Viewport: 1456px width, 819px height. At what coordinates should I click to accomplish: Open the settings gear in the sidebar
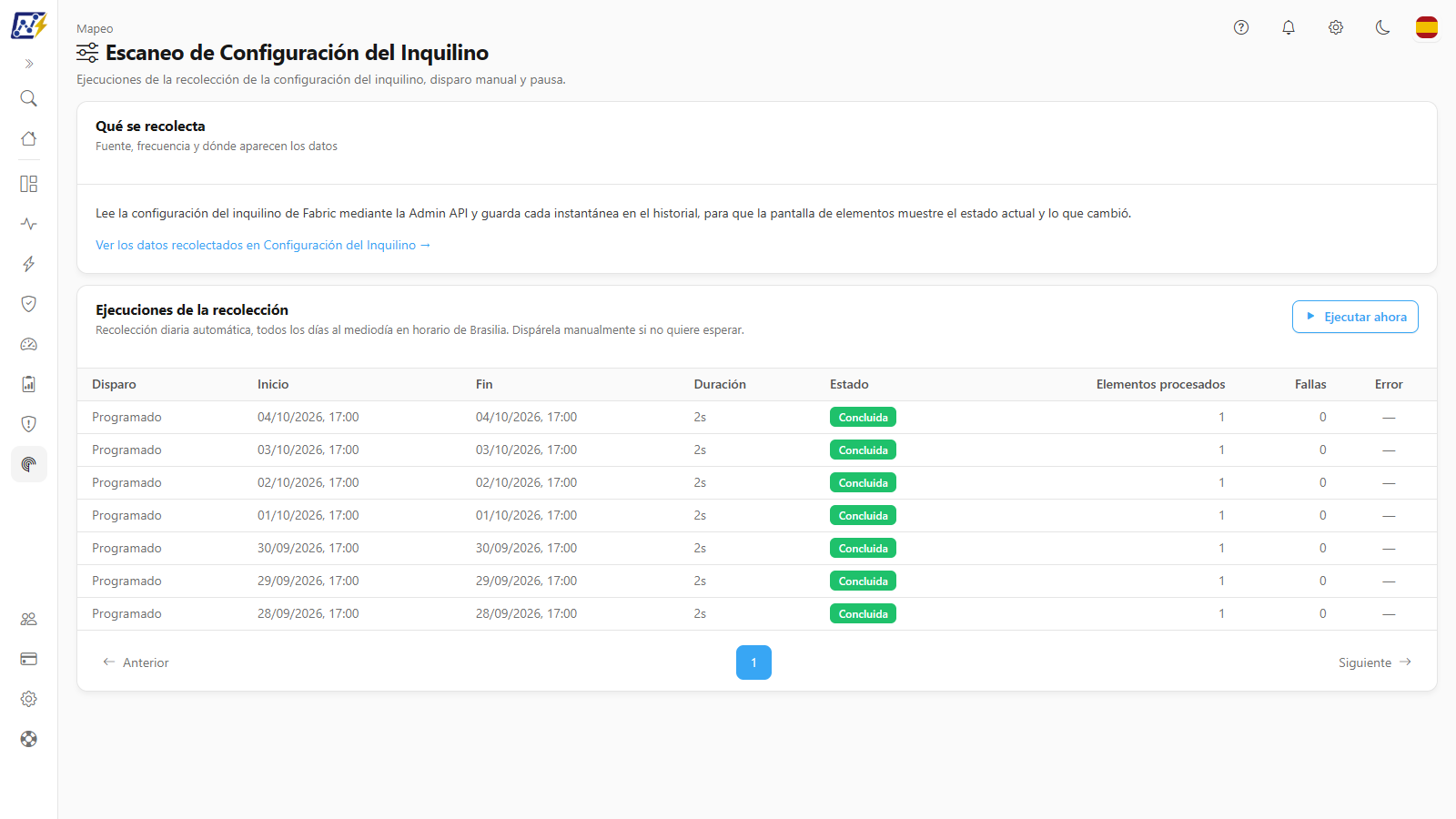click(29, 699)
